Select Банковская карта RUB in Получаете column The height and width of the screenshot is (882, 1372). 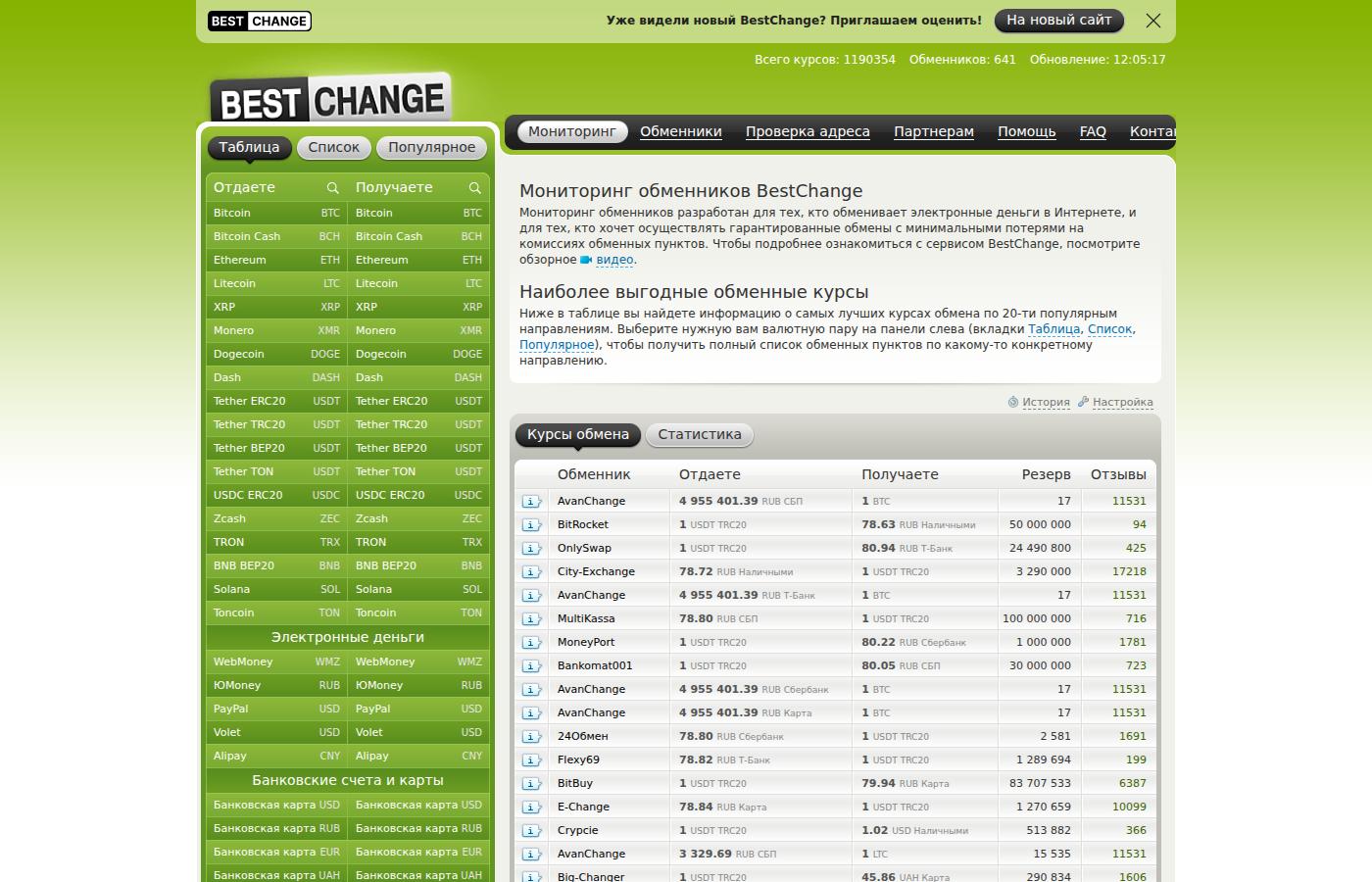tap(418, 828)
